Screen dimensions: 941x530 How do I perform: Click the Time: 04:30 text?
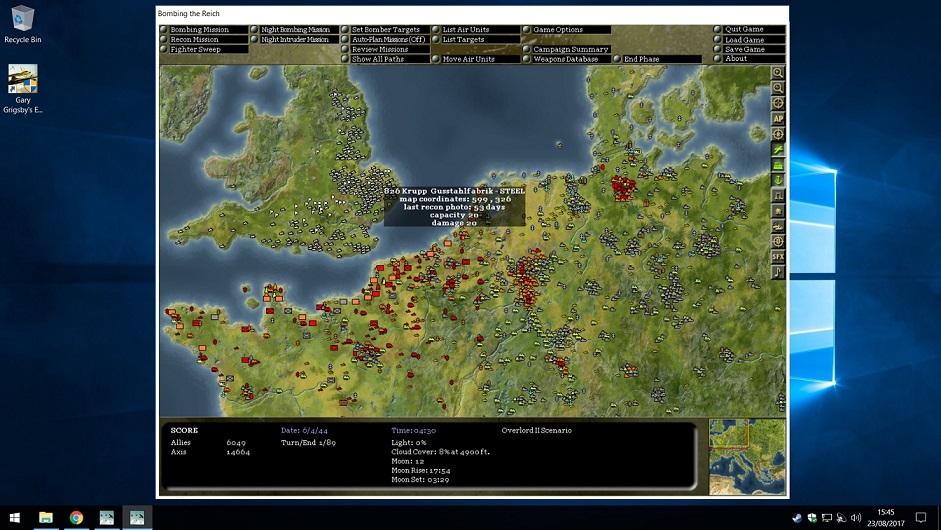(413, 430)
